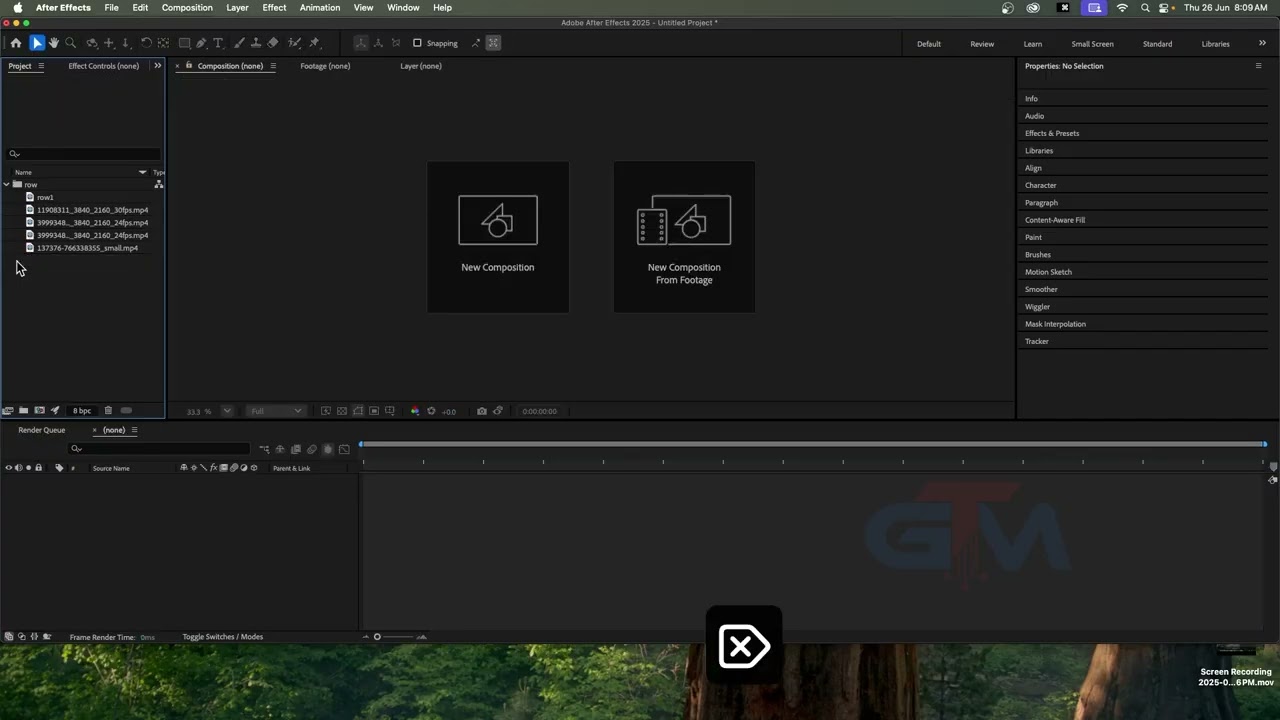Open the Layer menu
The width and height of the screenshot is (1280, 720).
(237, 7)
